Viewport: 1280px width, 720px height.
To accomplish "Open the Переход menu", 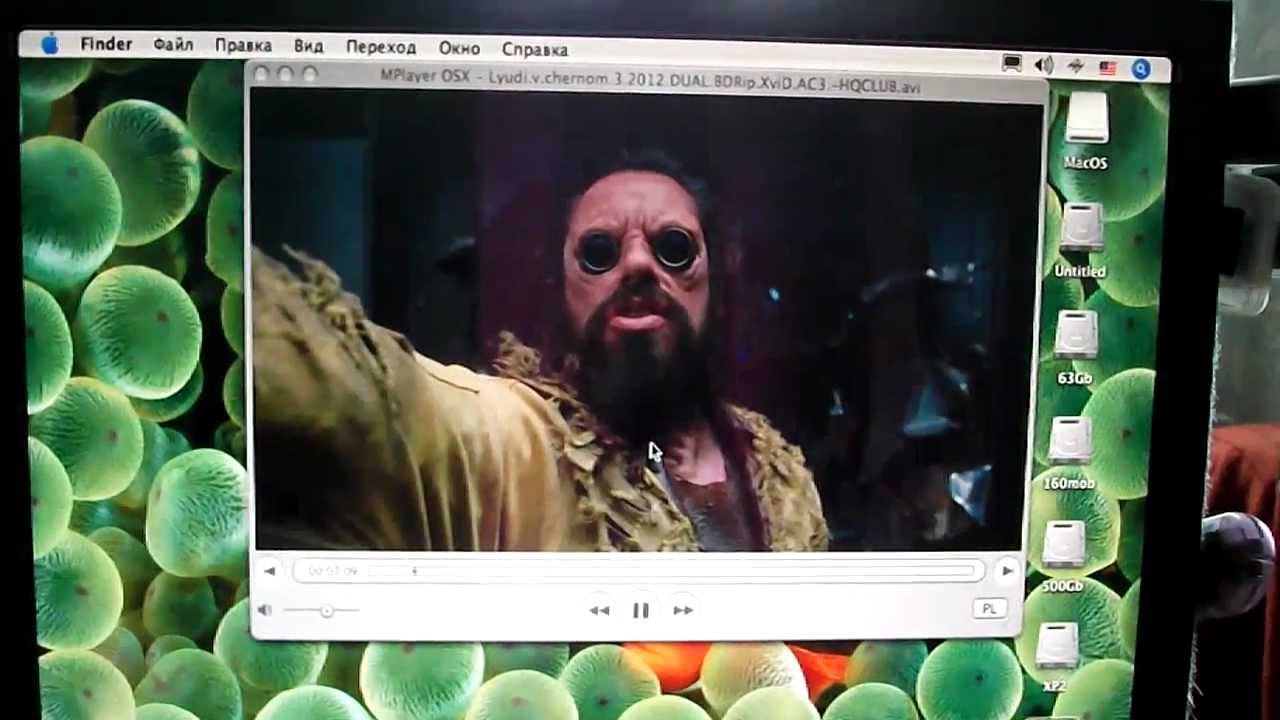I will [381, 47].
